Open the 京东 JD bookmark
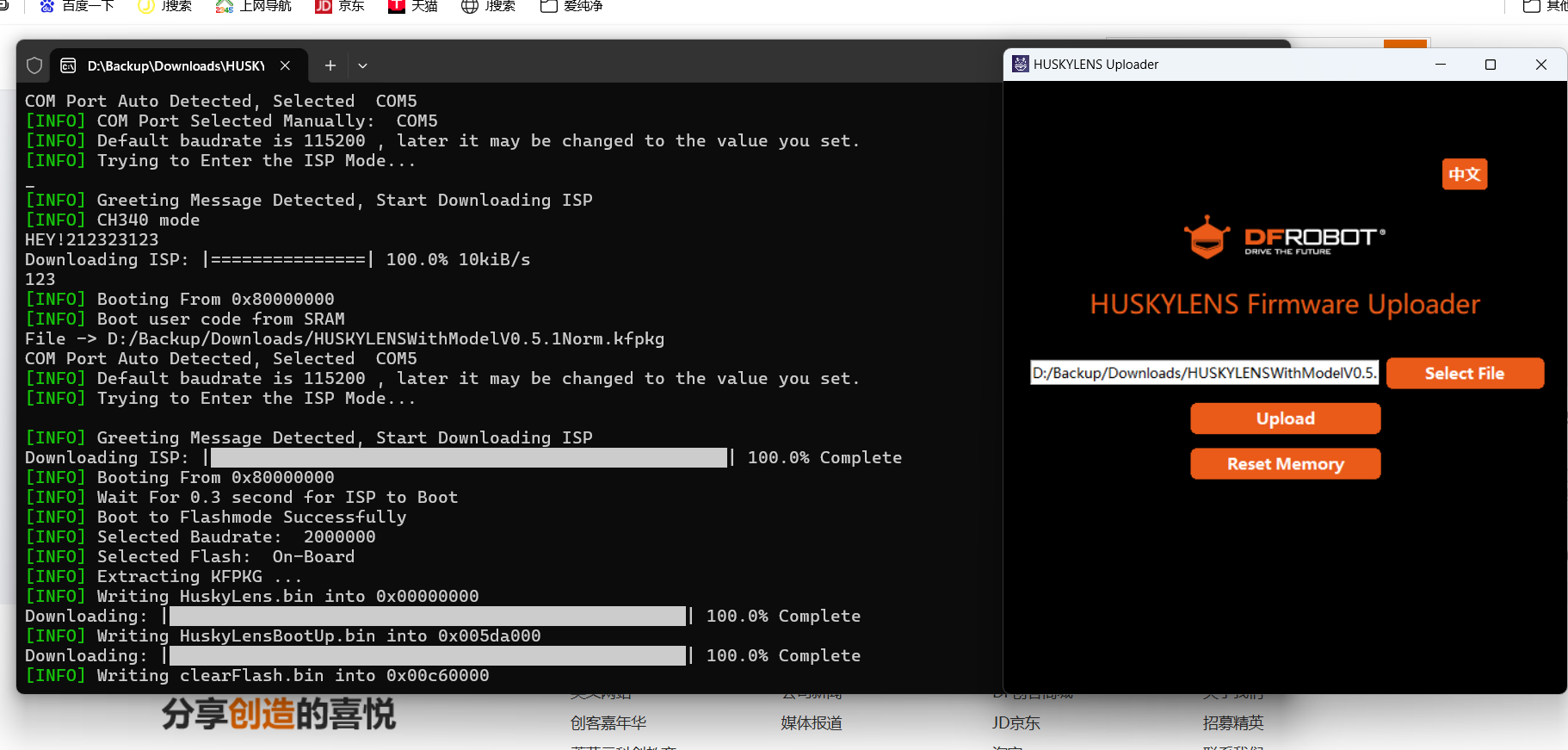 (x=340, y=6)
